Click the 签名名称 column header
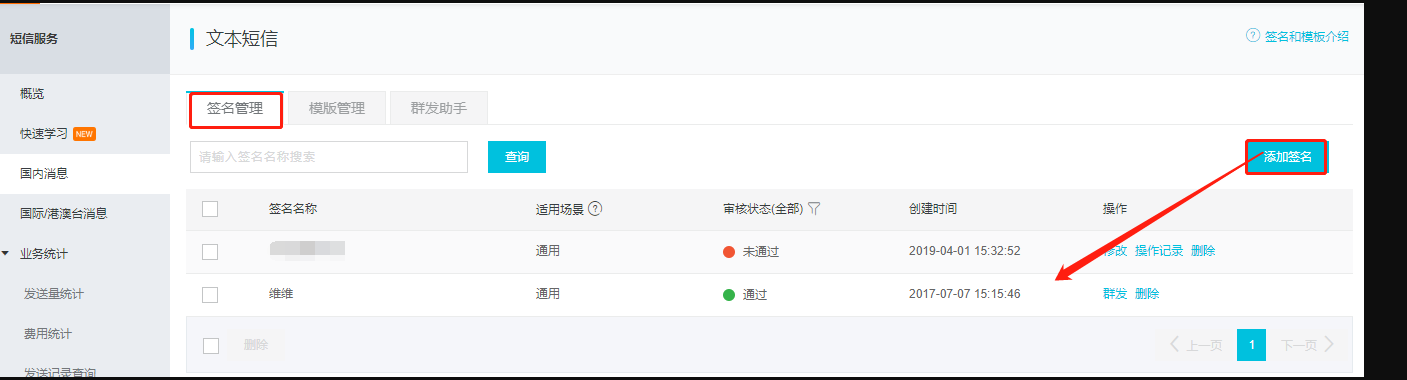The width and height of the screenshot is (1407, 380). point(293,209)
